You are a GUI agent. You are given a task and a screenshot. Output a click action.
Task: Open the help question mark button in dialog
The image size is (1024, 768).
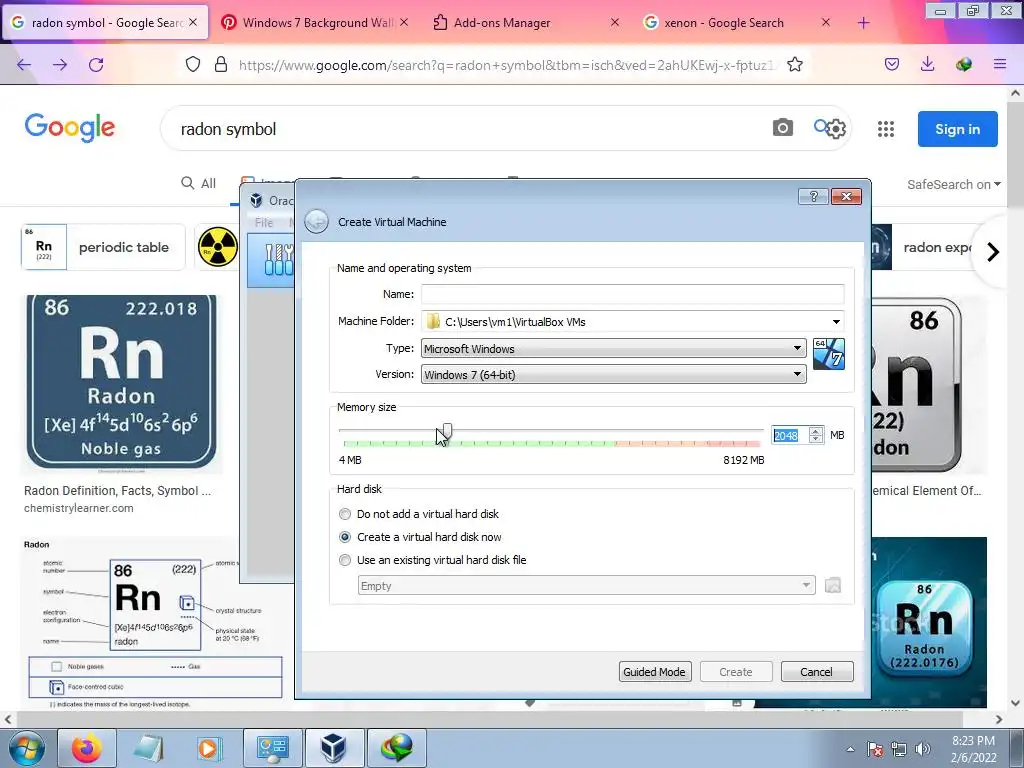813,197
